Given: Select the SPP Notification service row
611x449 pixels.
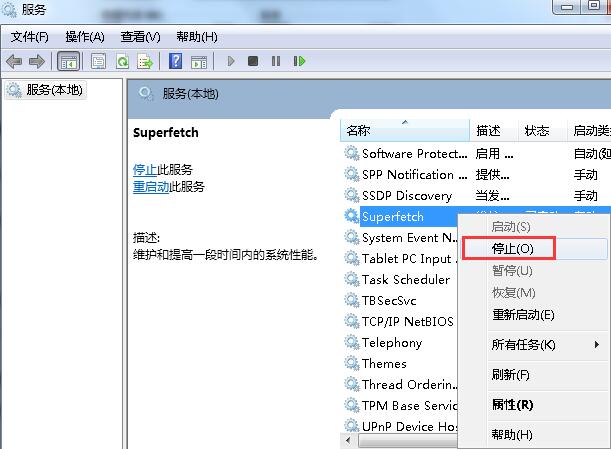Looking at the screenshot, I should pyautogui.click(x=477, y=175).
